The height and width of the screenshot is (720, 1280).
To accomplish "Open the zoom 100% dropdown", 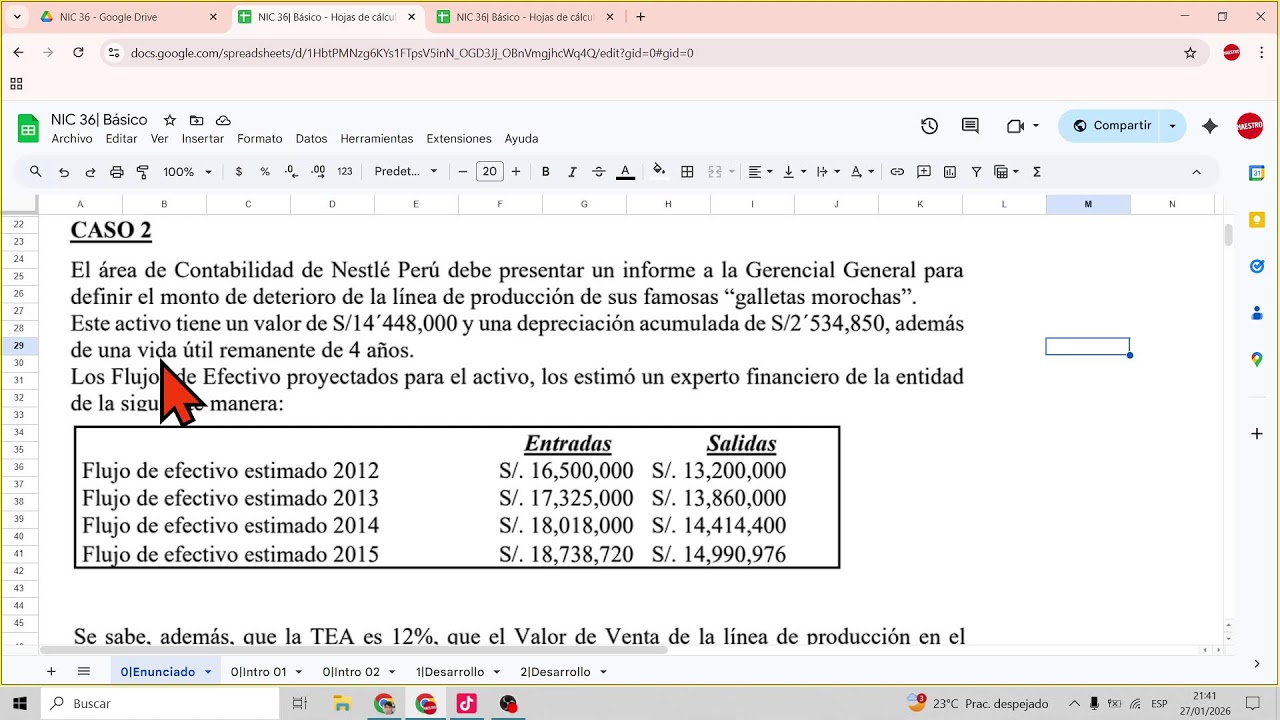I will tap(187, 172).
